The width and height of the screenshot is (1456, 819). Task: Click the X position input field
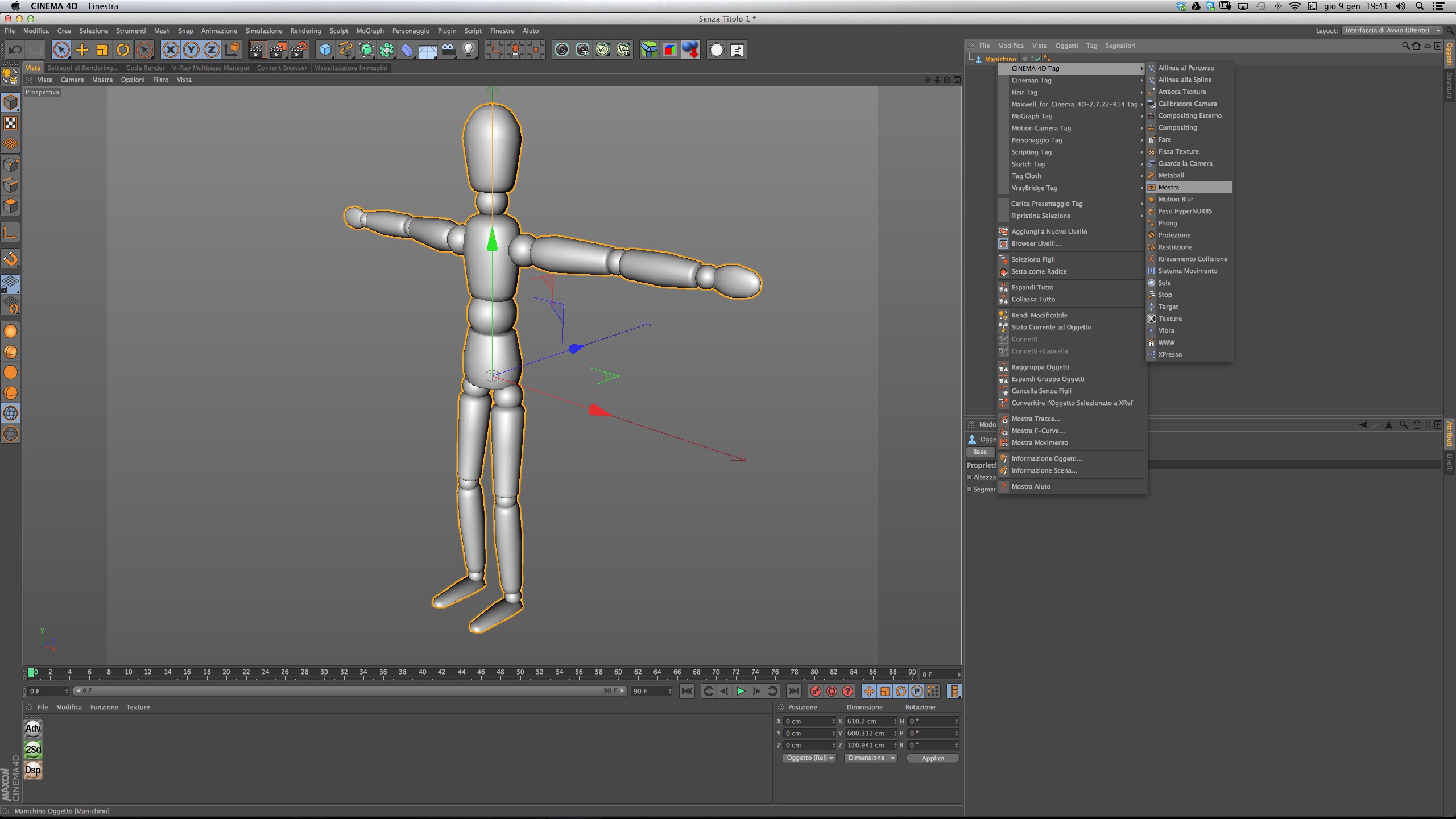[808, 721]
